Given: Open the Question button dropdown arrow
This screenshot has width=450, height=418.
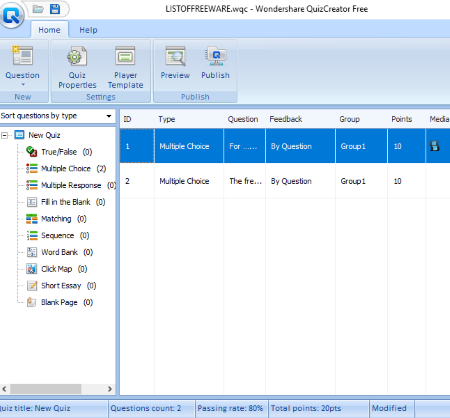Looking at the screenshot, I should 23,85.
